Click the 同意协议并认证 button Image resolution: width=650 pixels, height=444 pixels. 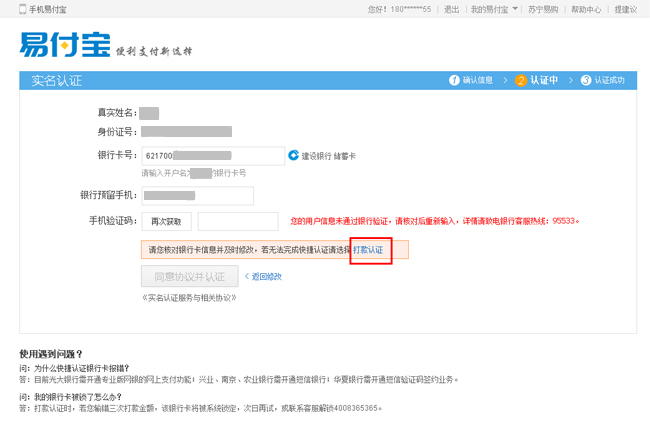tap(190, 276)
